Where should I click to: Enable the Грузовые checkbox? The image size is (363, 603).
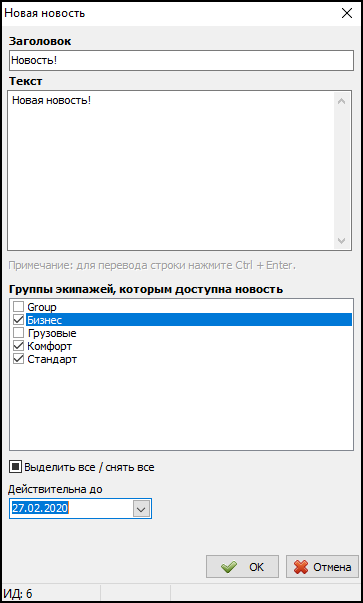click(18, 333)
